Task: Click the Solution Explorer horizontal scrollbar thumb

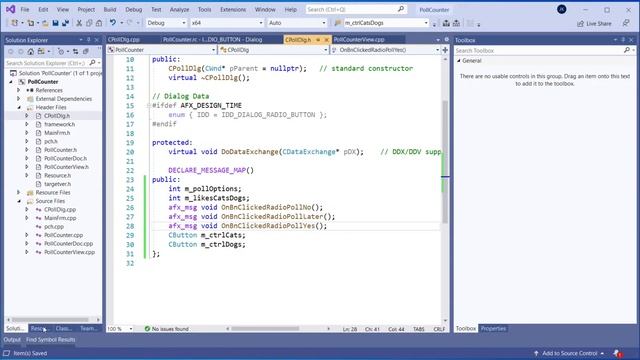Action: tap(50, 320)
